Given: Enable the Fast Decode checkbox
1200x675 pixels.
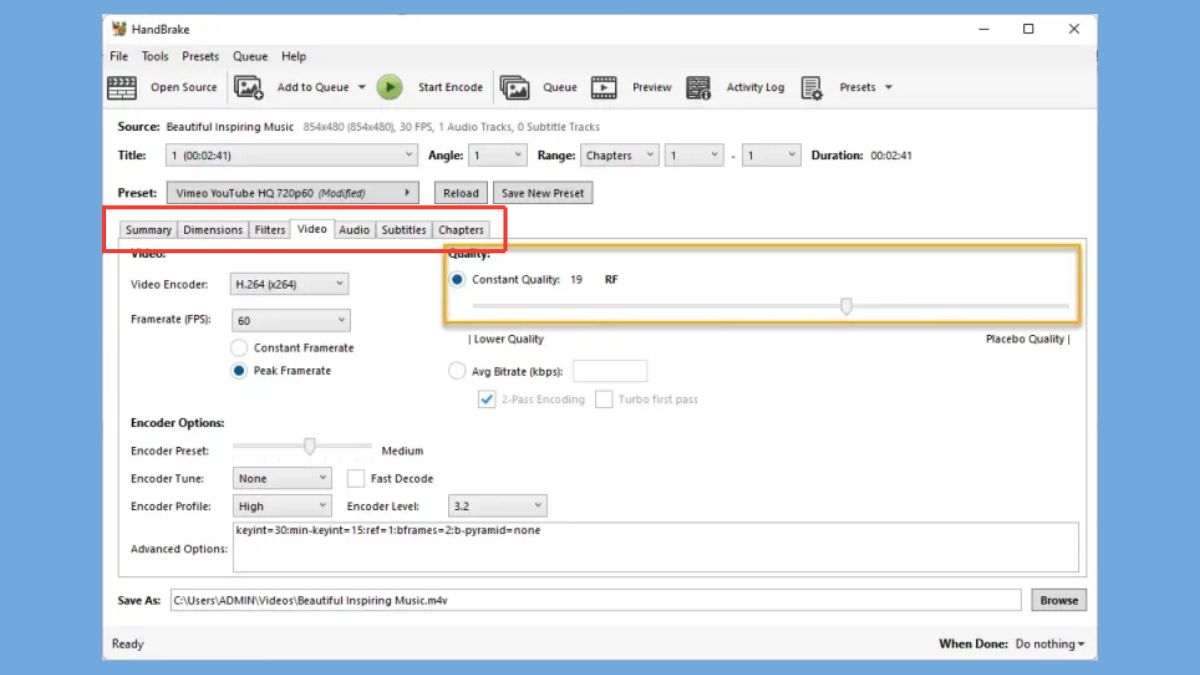Looking at the screenshot, I should [356, 479].
